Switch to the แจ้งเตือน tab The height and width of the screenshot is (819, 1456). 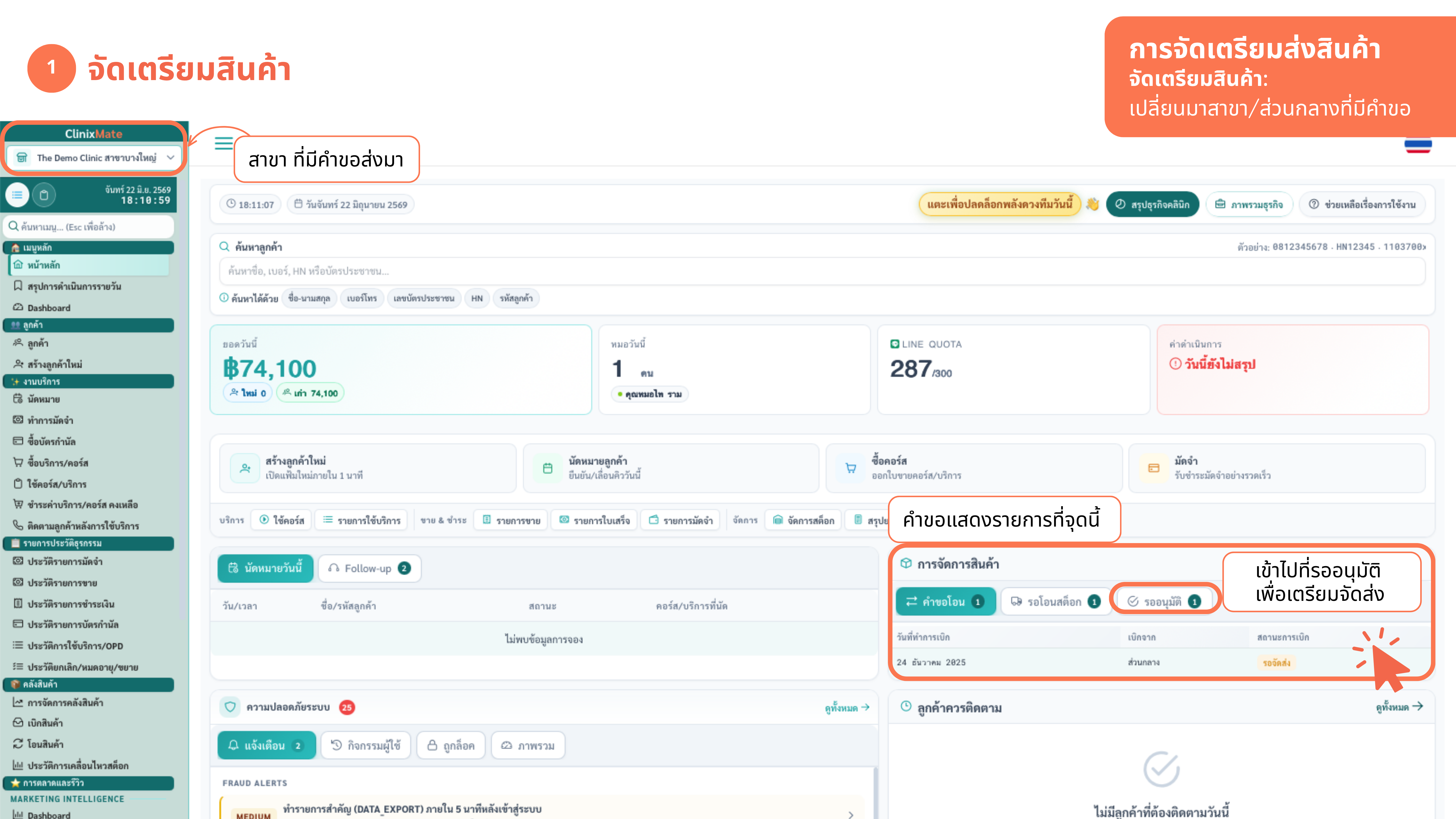click(x=266, y=745)
